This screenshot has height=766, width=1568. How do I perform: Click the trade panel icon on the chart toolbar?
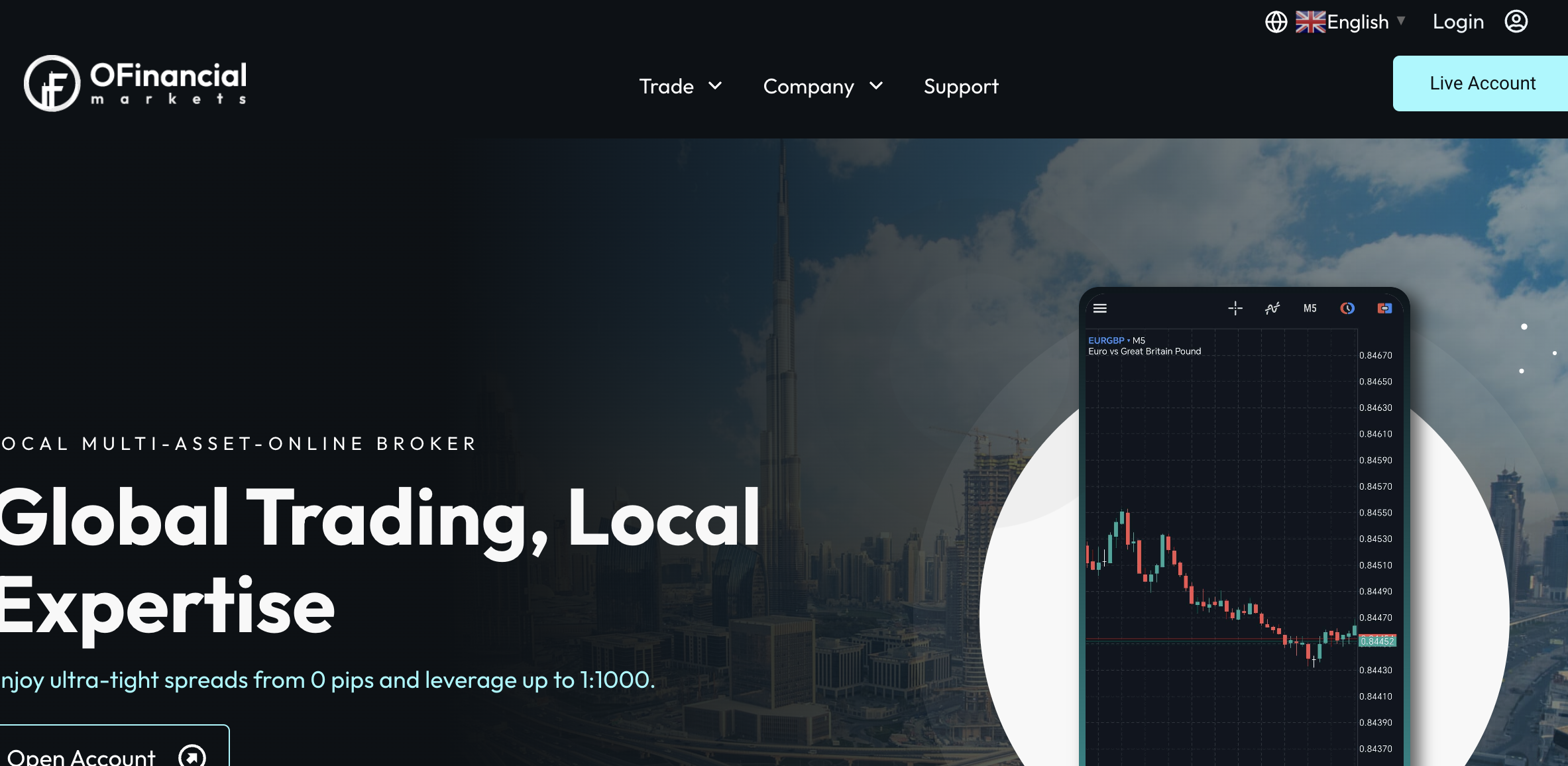(1385, 308)
